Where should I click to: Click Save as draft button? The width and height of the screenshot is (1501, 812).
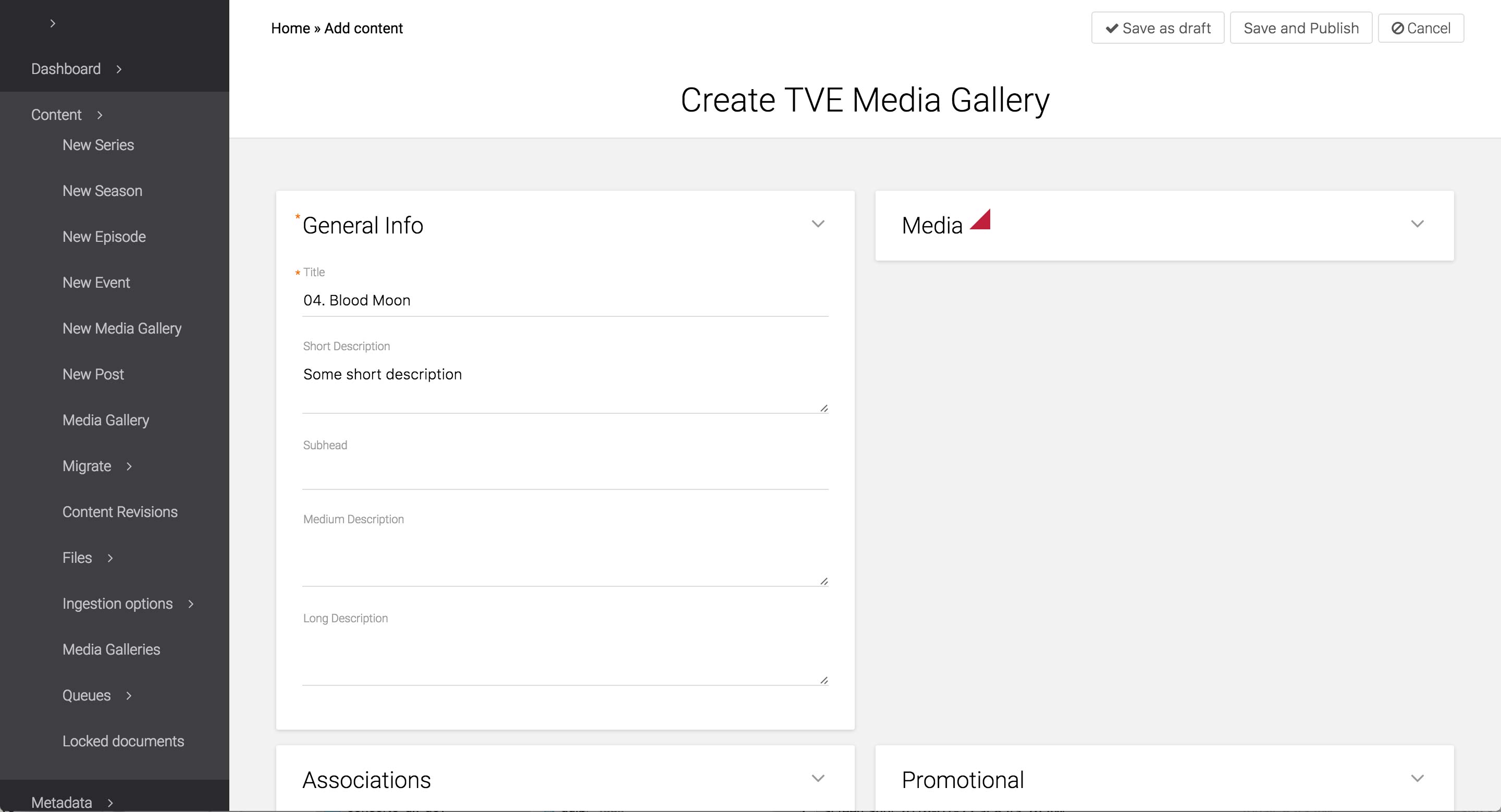[1157, 28]
